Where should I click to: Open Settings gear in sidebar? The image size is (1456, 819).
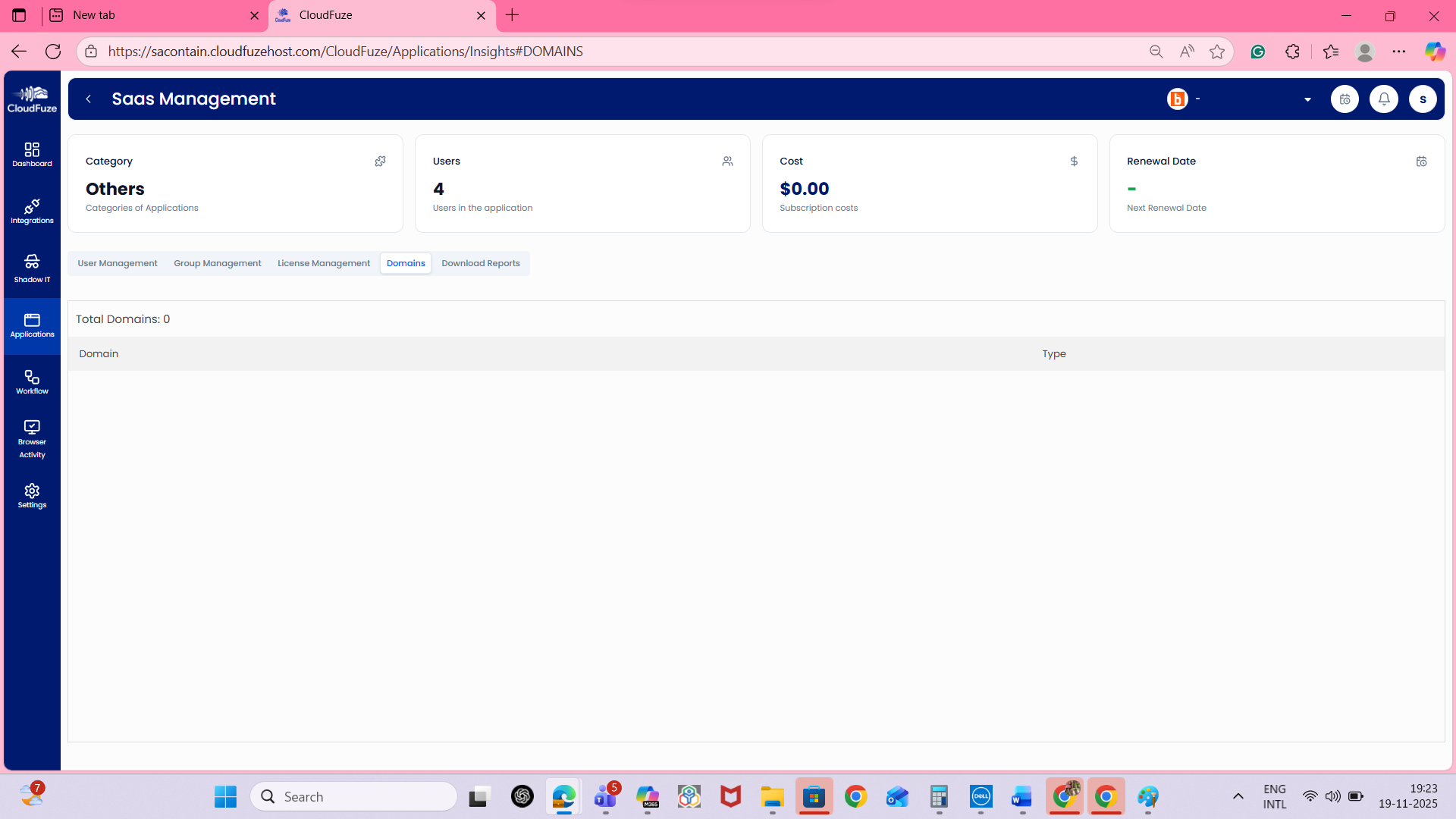(32, 496)
